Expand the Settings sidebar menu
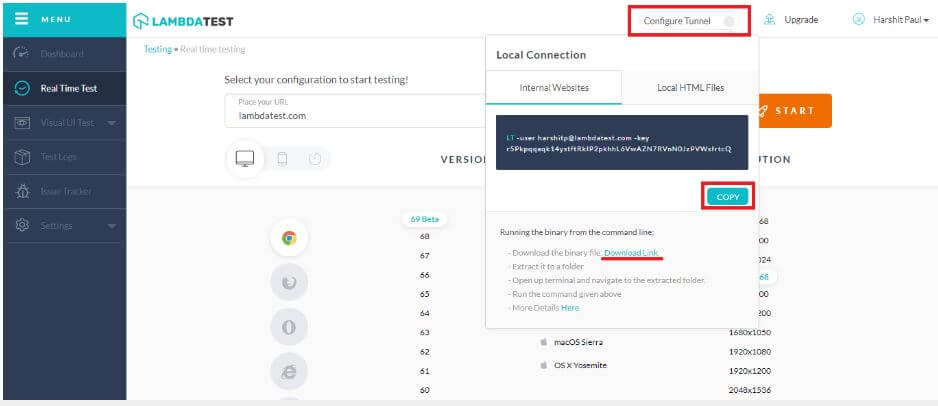 coord(111,226)
